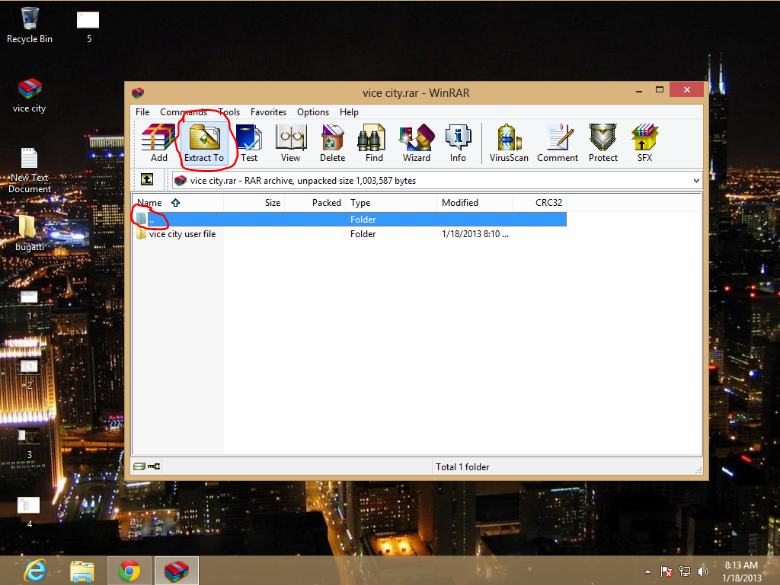Show archive Info icon
The image size is (780, 585).
coord(458,143)
